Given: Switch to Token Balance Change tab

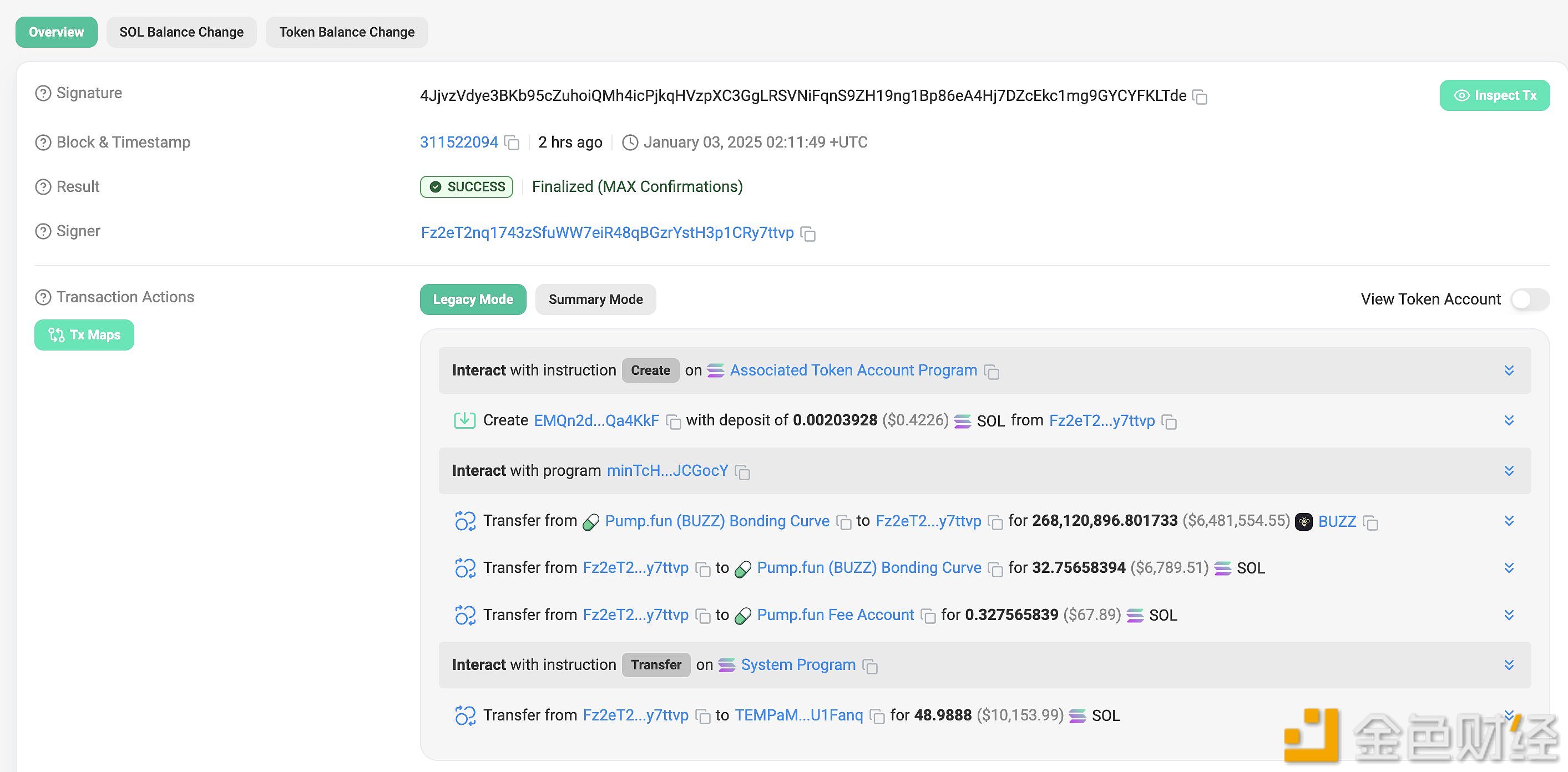Looking at the screenshot, I should (347, 32).
